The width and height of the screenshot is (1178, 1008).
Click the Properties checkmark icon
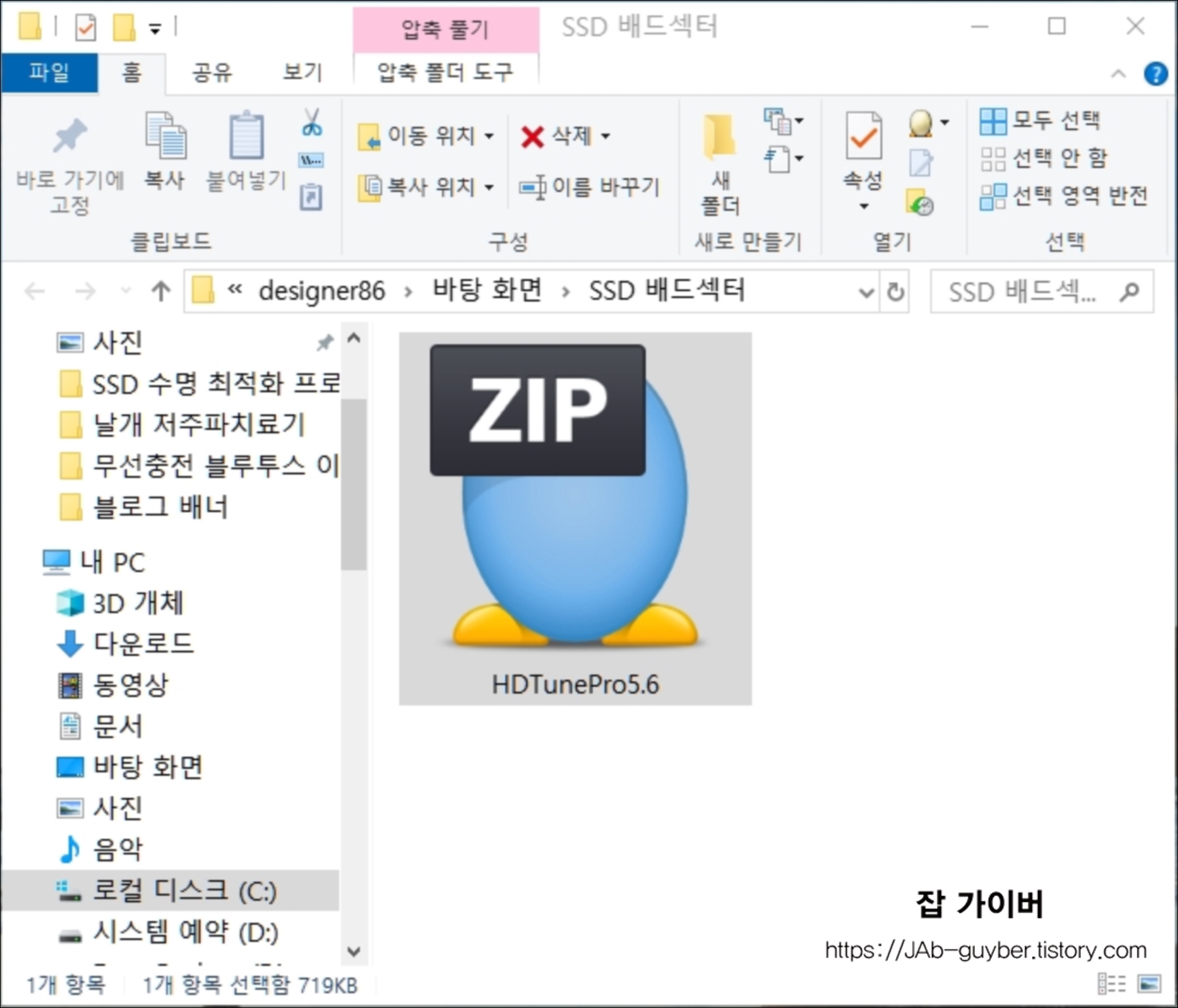tap(863, 135)
